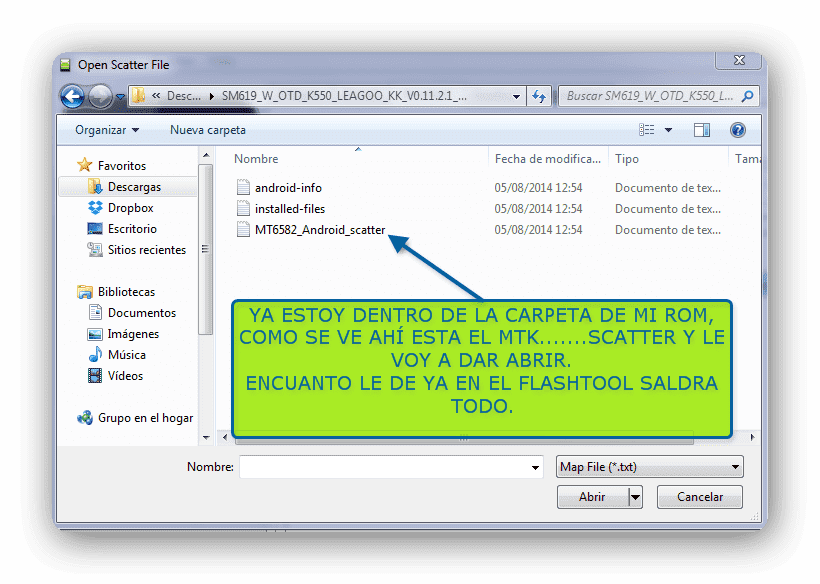Open the help question mark icon

(738, 130)
